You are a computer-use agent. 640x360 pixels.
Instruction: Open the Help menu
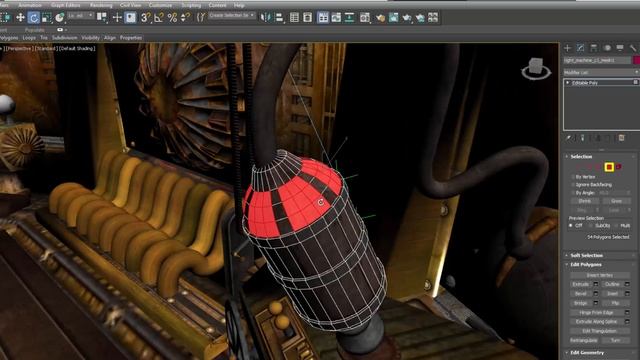(x=239, y=5)
